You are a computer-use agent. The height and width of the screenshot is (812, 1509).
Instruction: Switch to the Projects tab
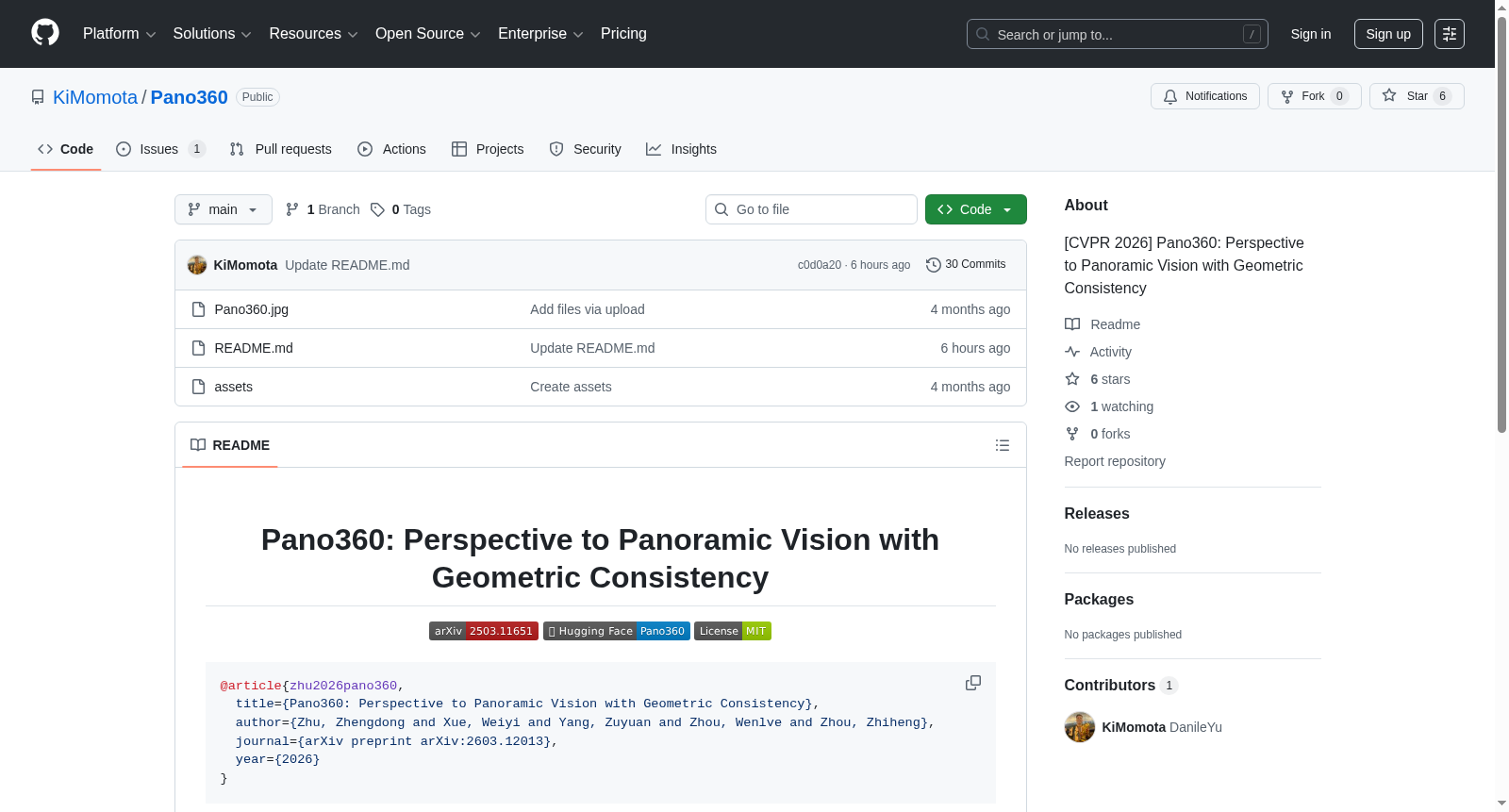click(488, 149)
